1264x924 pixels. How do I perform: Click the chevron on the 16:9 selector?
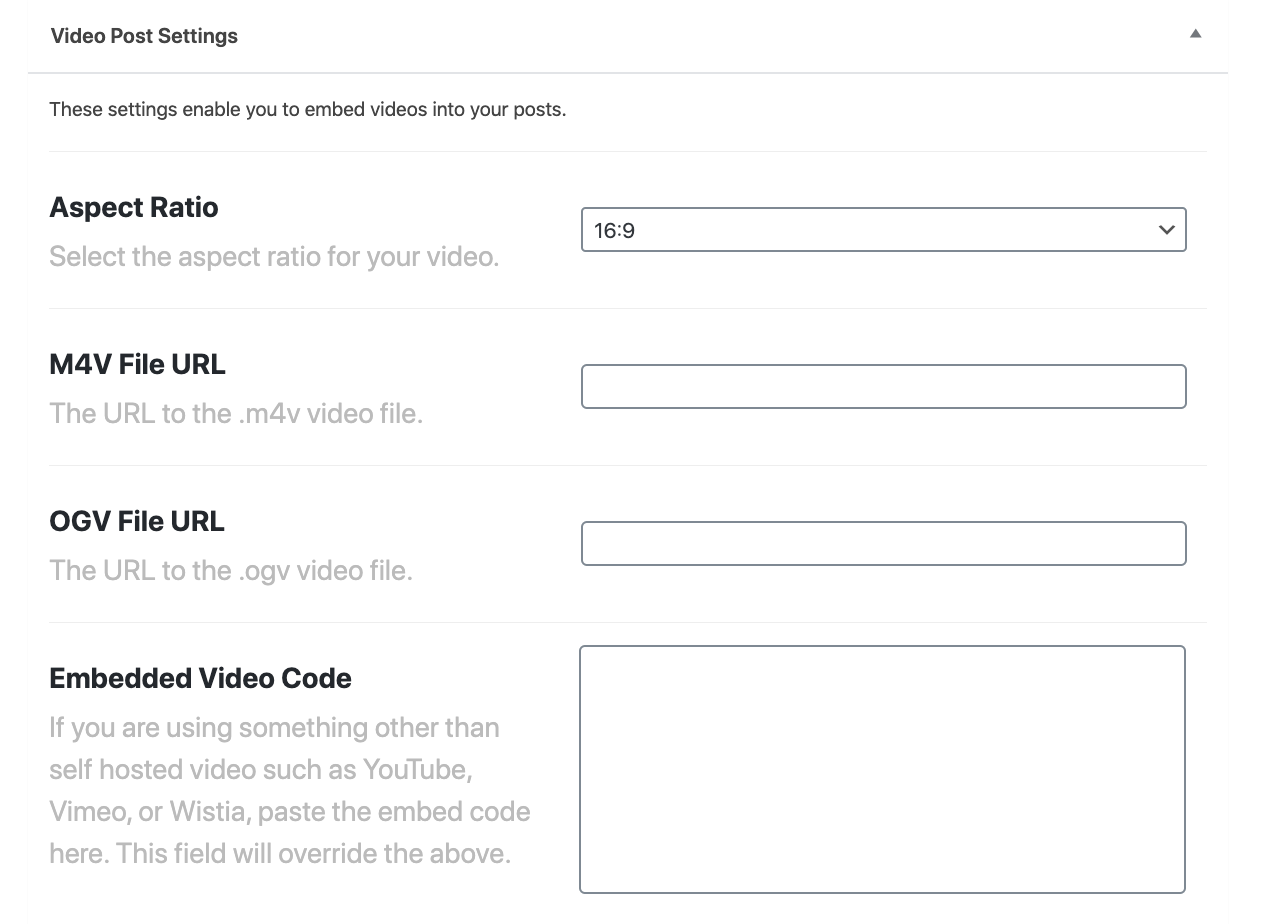[1166, 229]
